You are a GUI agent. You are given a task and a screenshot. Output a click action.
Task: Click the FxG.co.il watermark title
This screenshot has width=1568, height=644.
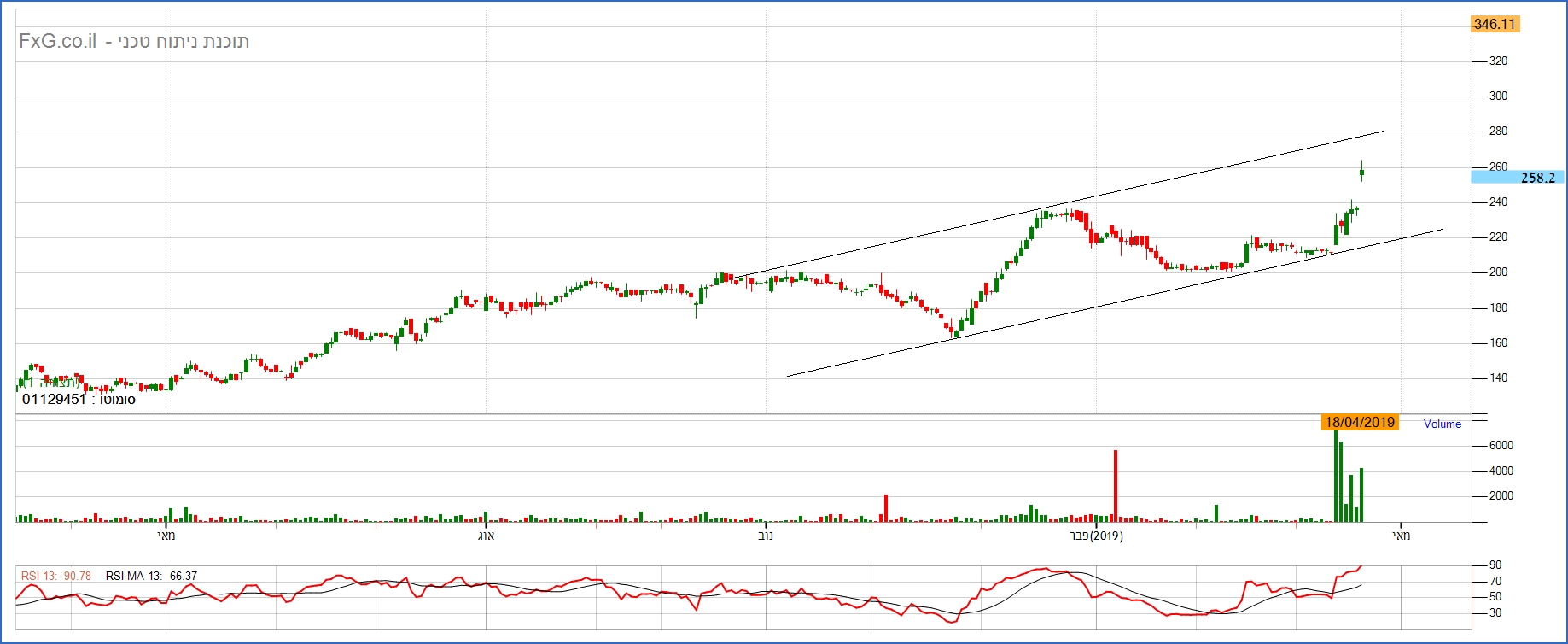134,42
